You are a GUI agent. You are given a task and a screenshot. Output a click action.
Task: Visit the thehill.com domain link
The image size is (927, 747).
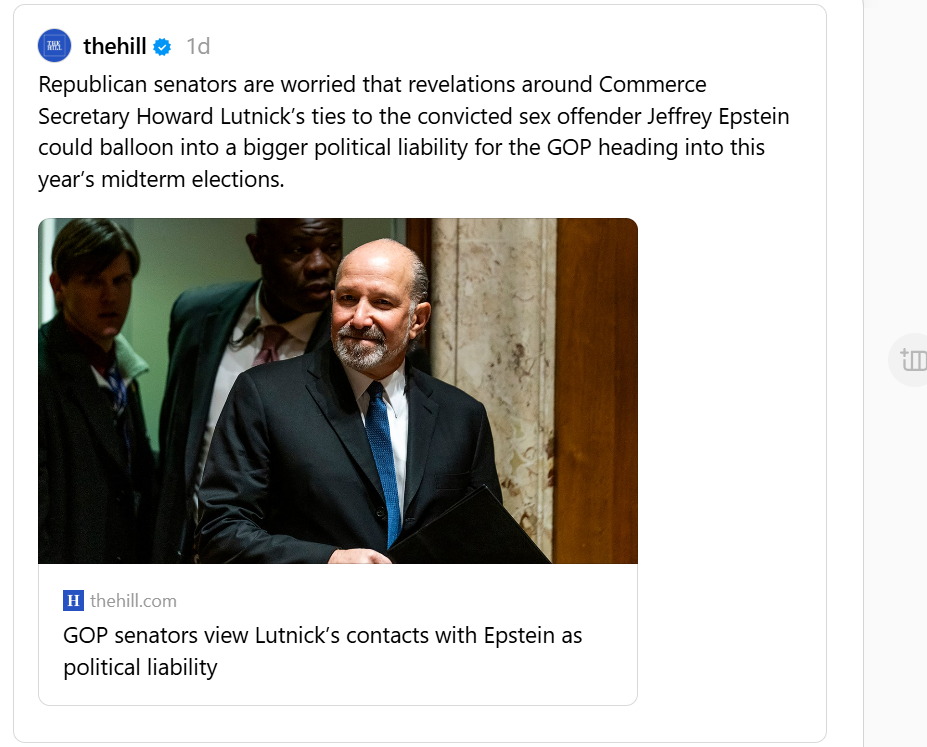point(133,600)
